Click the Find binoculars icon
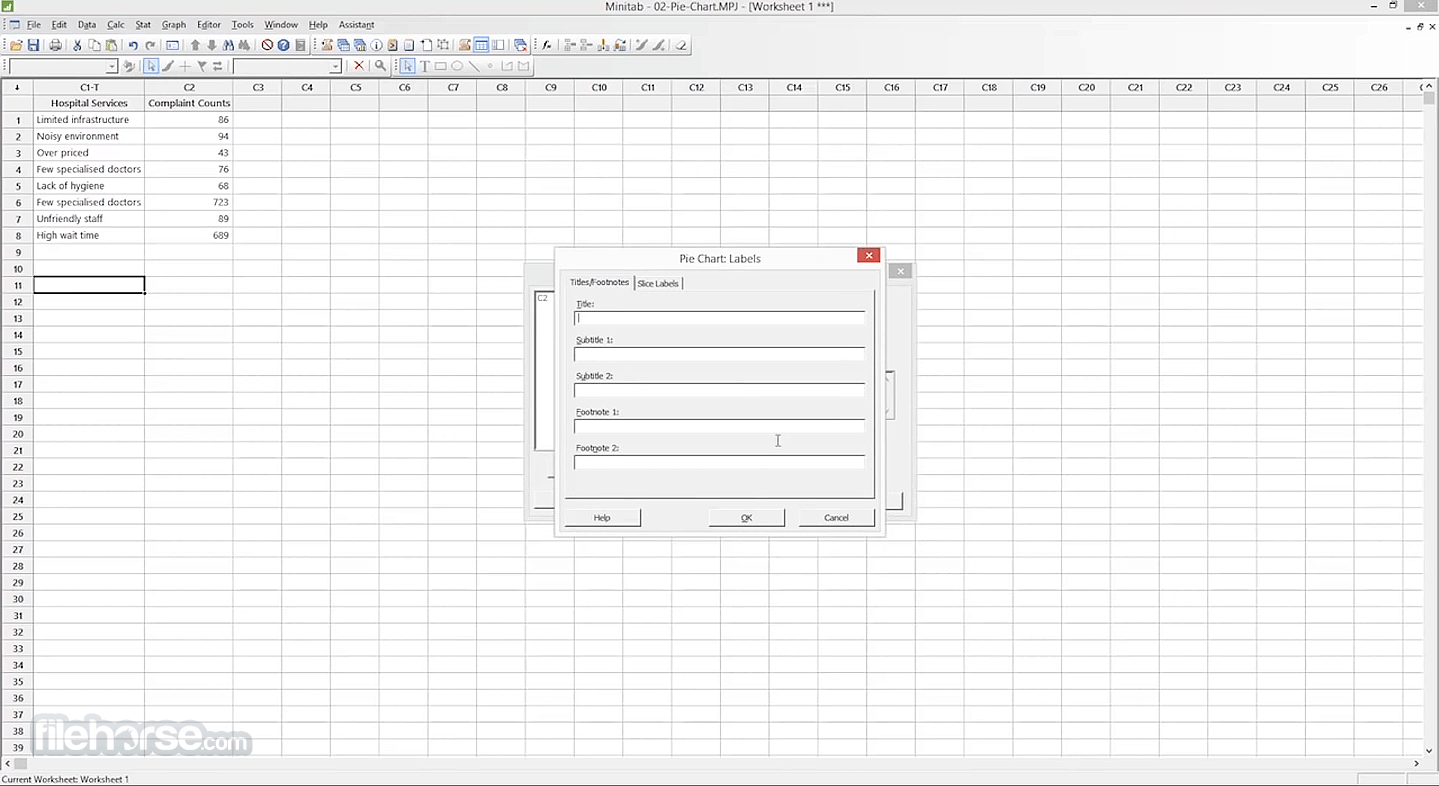The image size is (1439, 786). 229,45
